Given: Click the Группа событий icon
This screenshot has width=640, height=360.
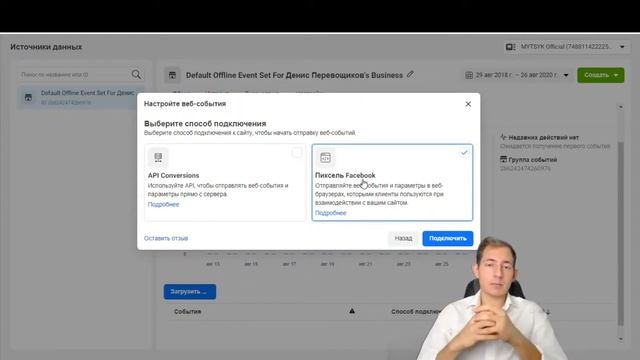Looking at the screenshot, I should [503, 159].
